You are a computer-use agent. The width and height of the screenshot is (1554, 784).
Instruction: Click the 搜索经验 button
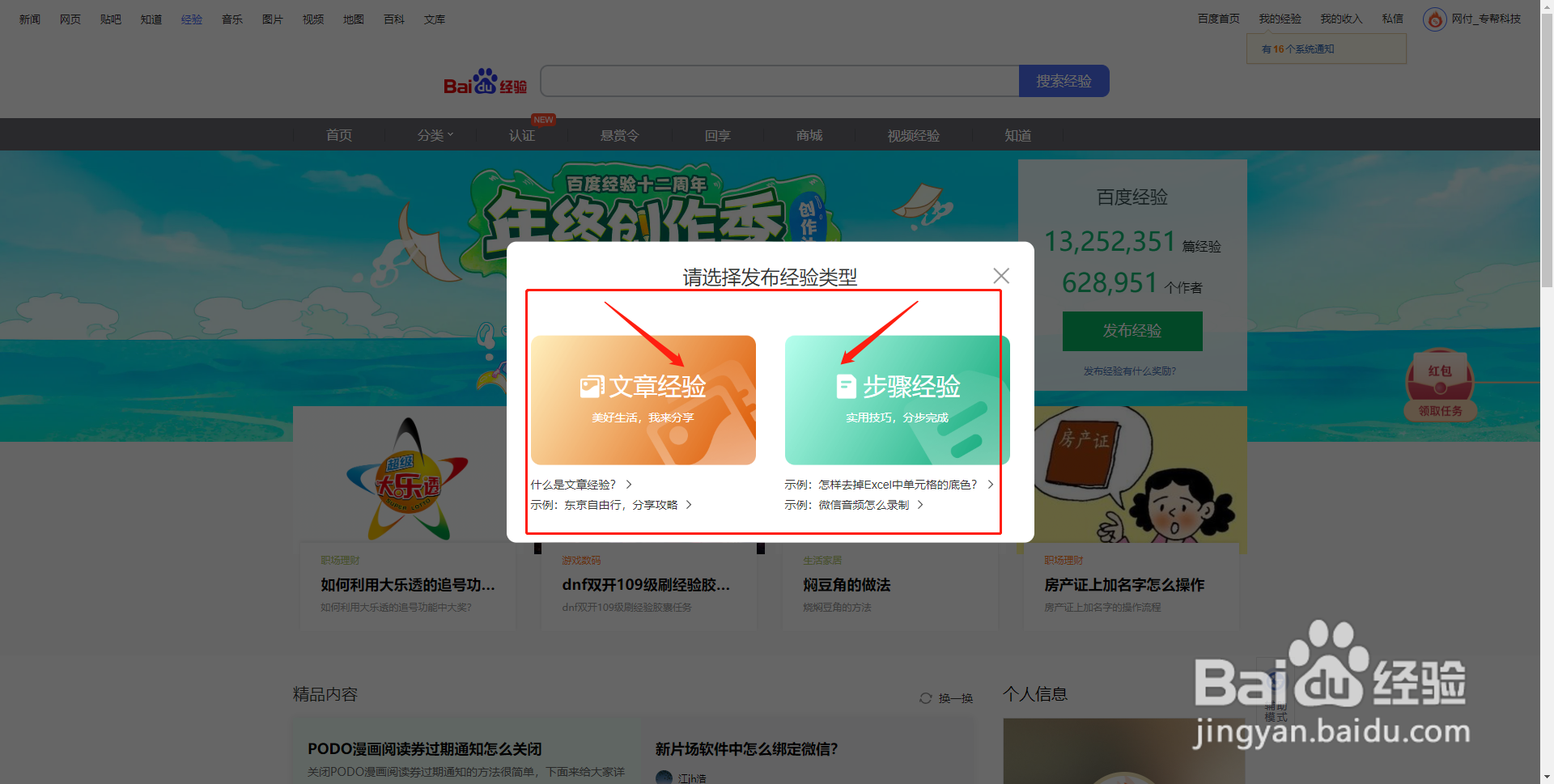click(1064, 81)
